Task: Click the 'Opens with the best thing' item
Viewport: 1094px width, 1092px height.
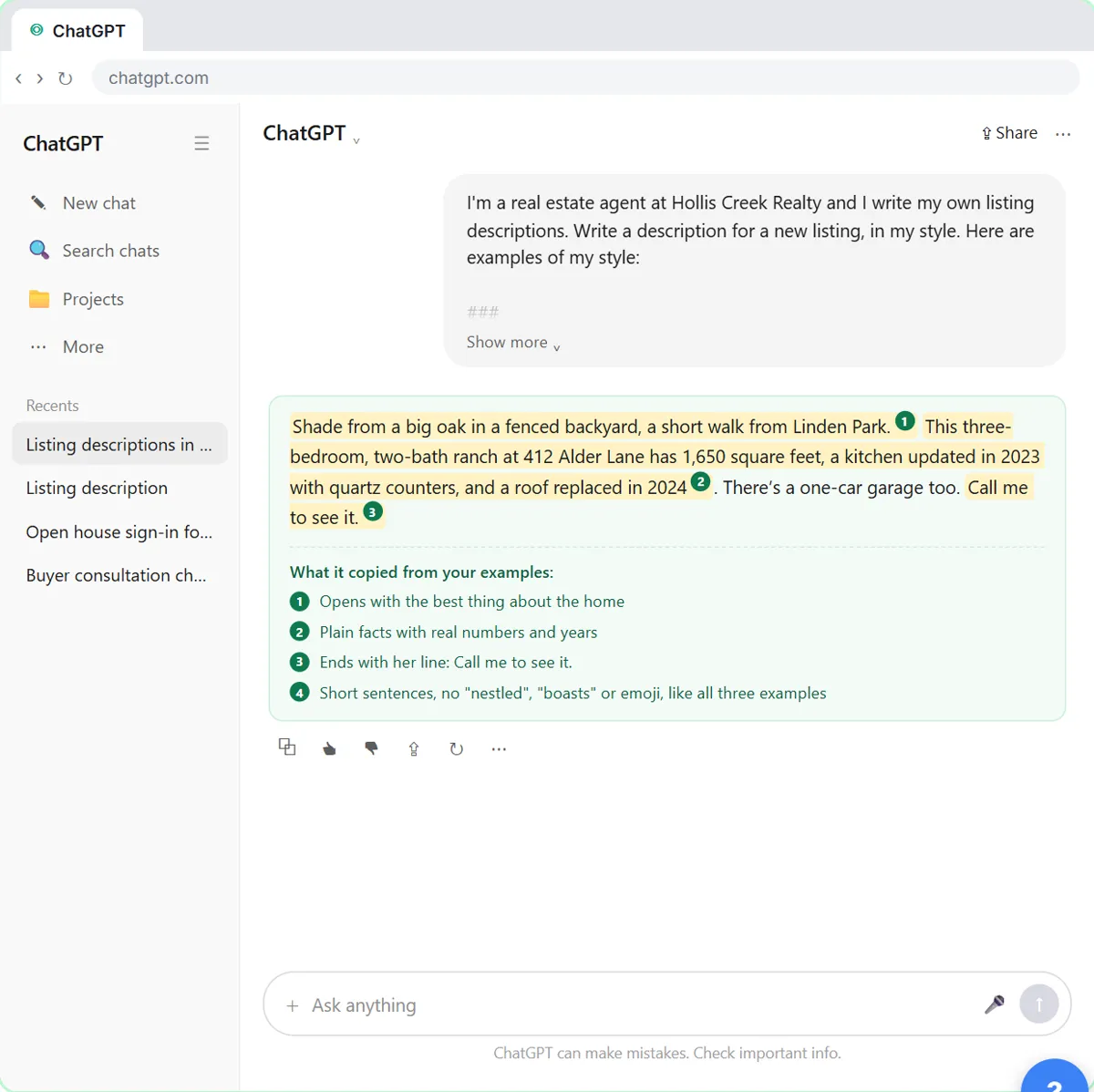Action: [471, 602]
